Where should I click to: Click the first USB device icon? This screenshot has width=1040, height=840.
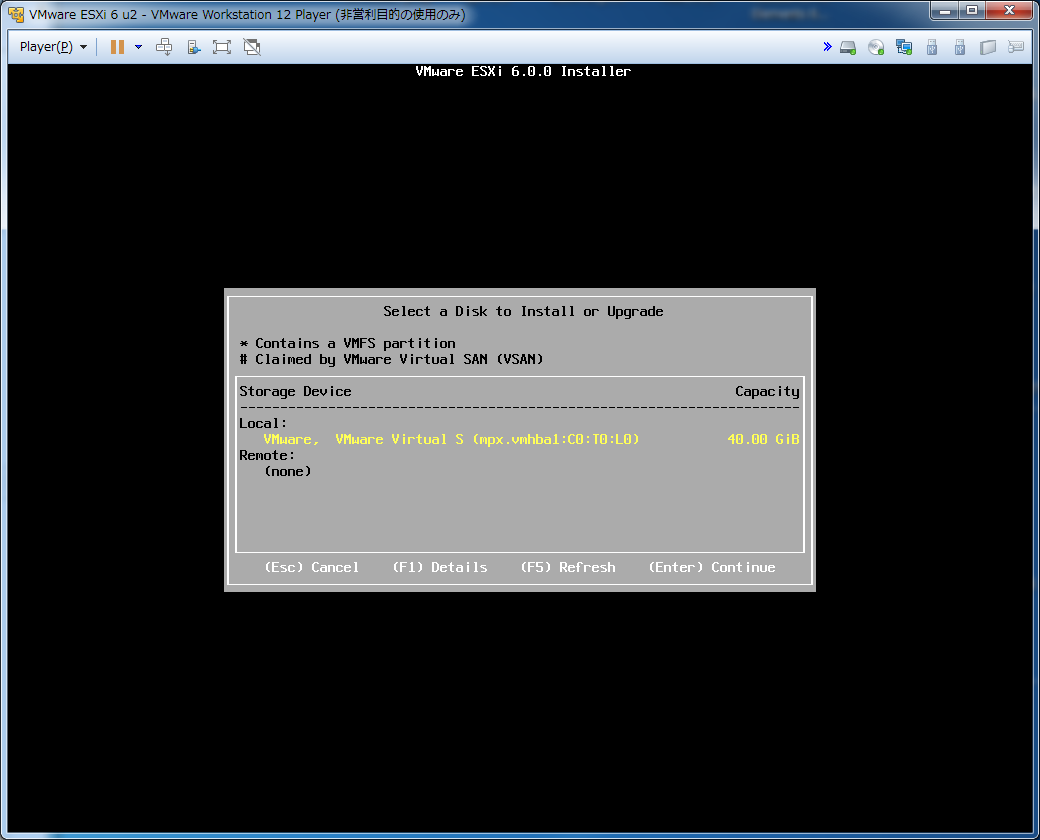pos(932,47)
